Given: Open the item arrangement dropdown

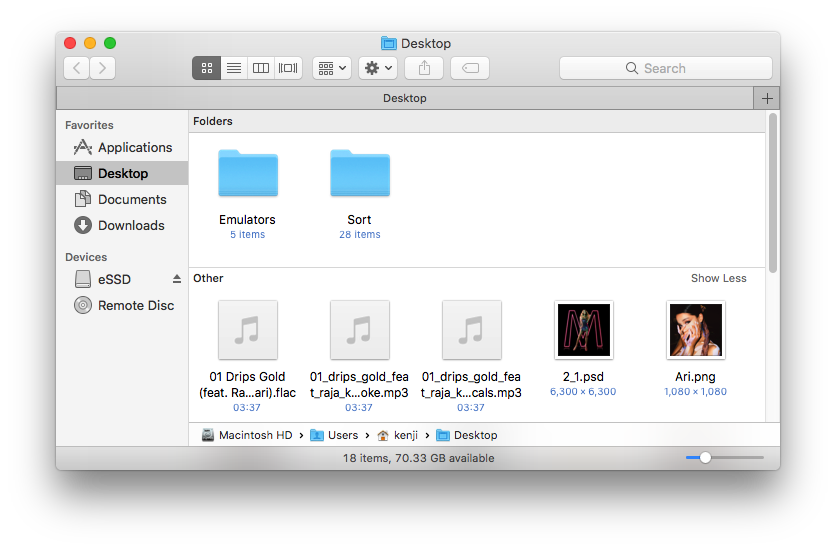Looking at the screenshot, I should click(x=332, y=68).
